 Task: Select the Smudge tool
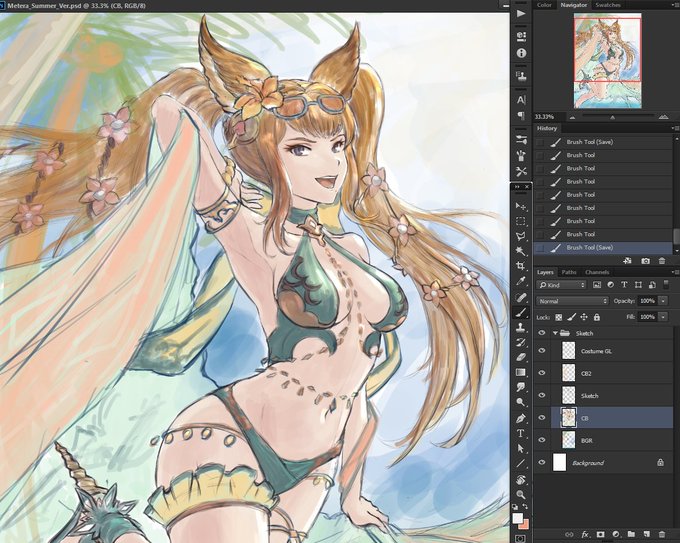[x=521, y=387]
